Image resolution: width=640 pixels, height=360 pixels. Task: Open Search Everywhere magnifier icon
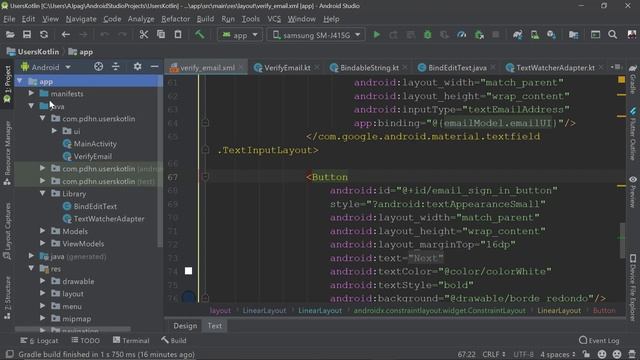click(613, 35)
